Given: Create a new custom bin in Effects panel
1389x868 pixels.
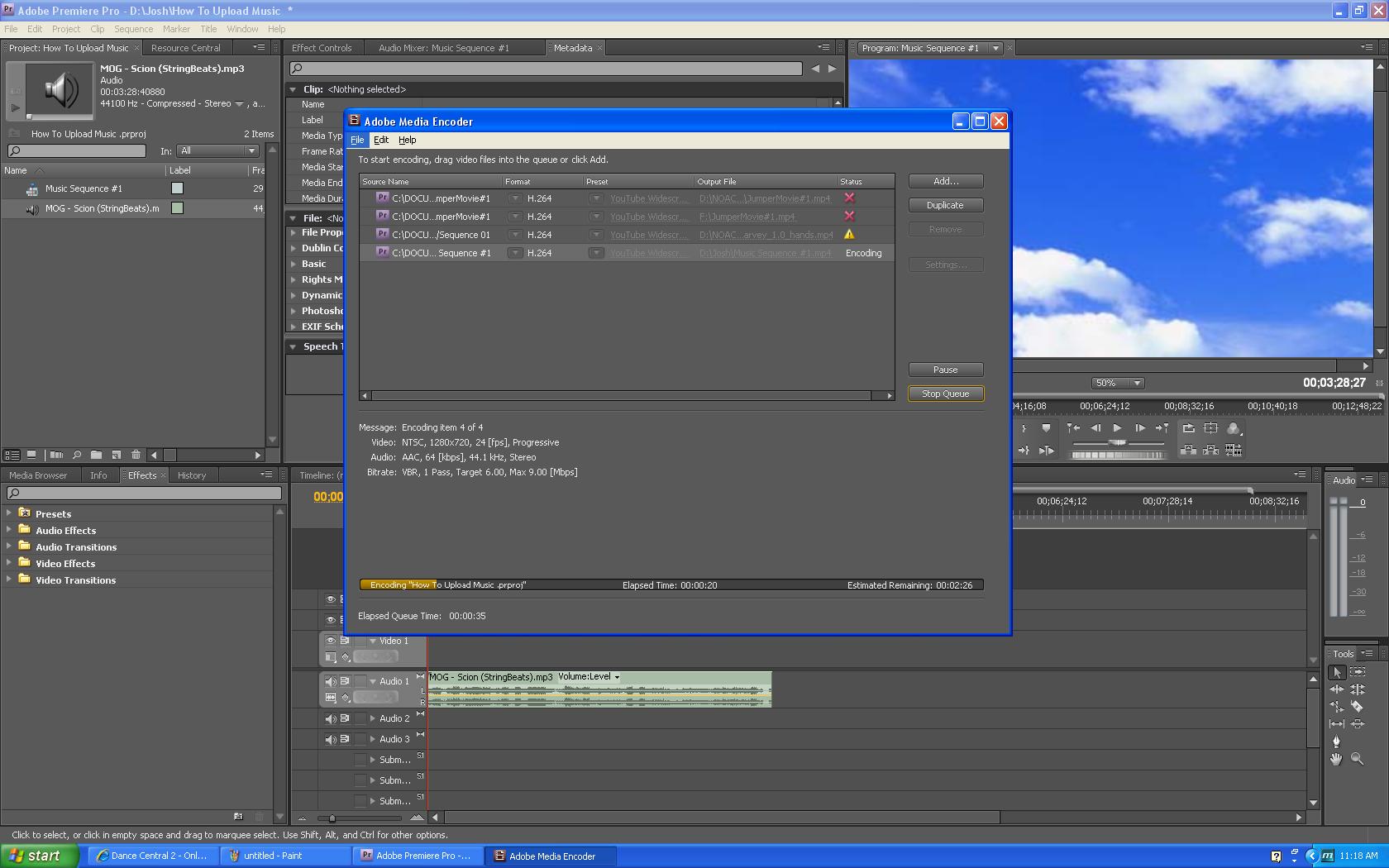Looking at the screenshot, I should [x=238, y=816].
